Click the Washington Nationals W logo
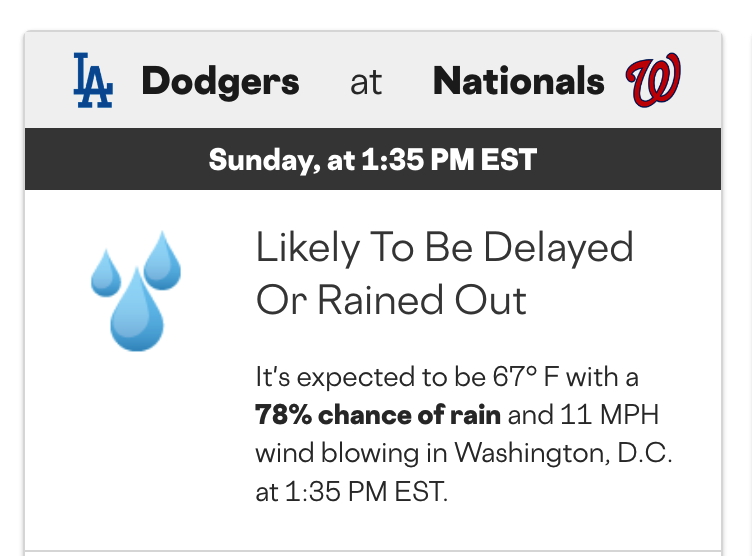The width and height of the screenshot is (752, 556). (653, 82)
